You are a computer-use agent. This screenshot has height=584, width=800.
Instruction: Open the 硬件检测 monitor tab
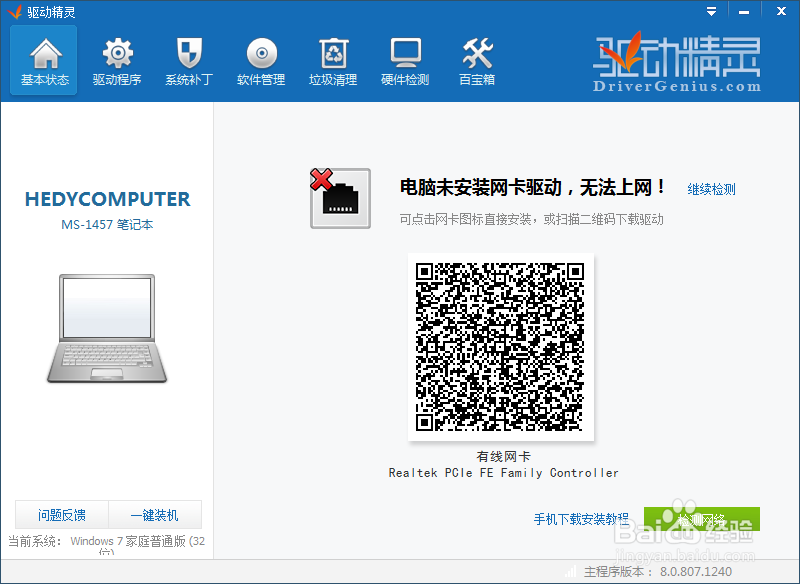405,60
